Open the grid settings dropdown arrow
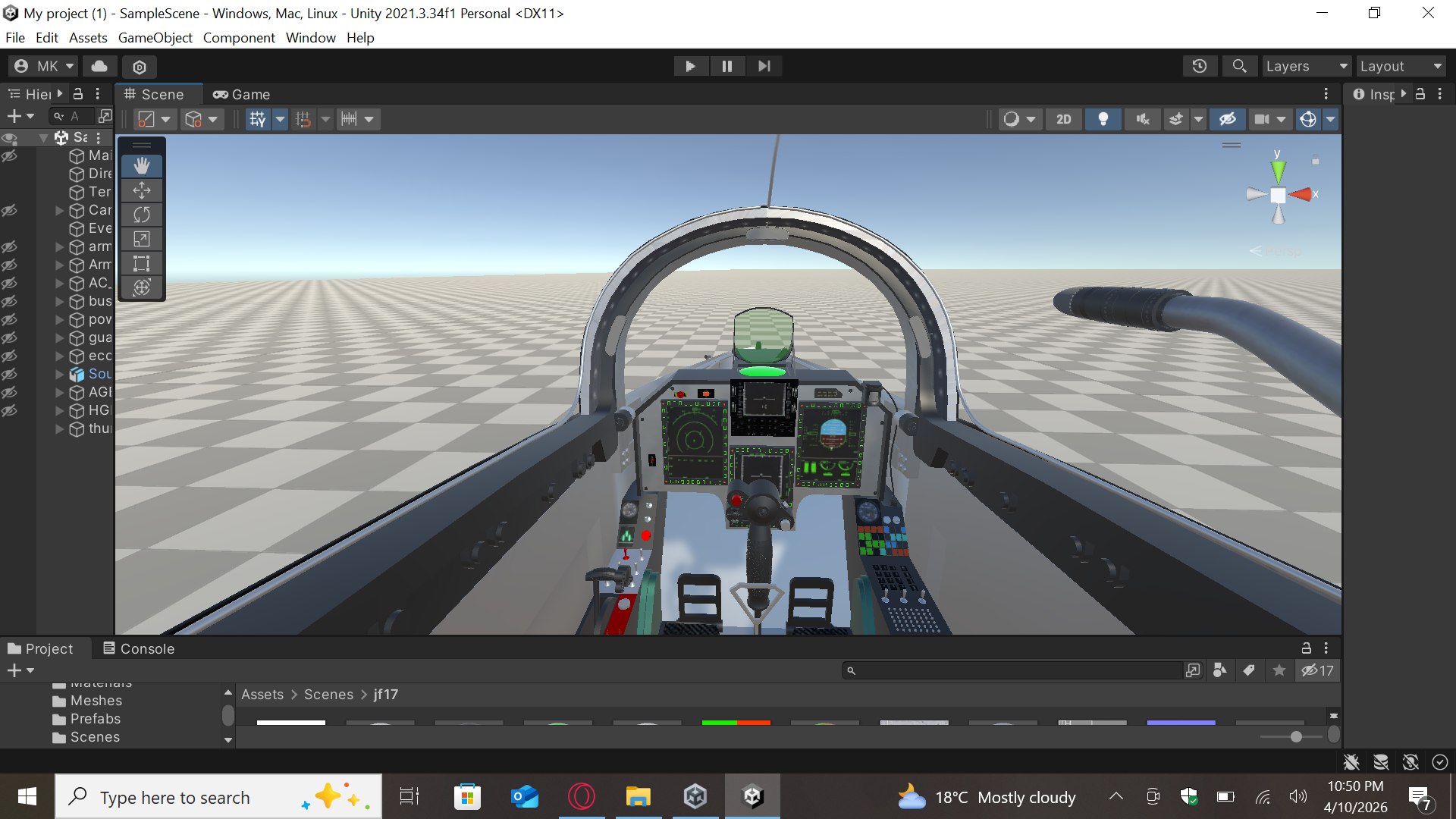The width and height of the screenshot is (1456, 819). click(280, 119)
